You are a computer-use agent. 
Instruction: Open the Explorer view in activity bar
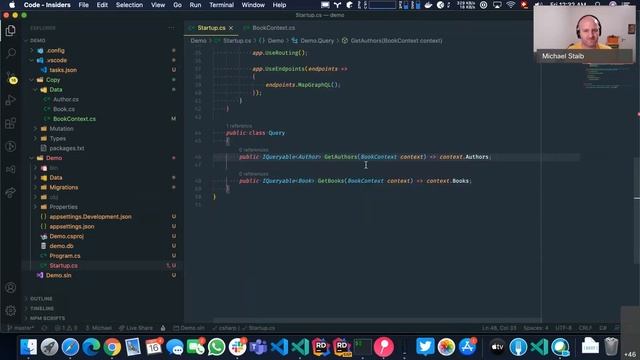click(11, 31)
